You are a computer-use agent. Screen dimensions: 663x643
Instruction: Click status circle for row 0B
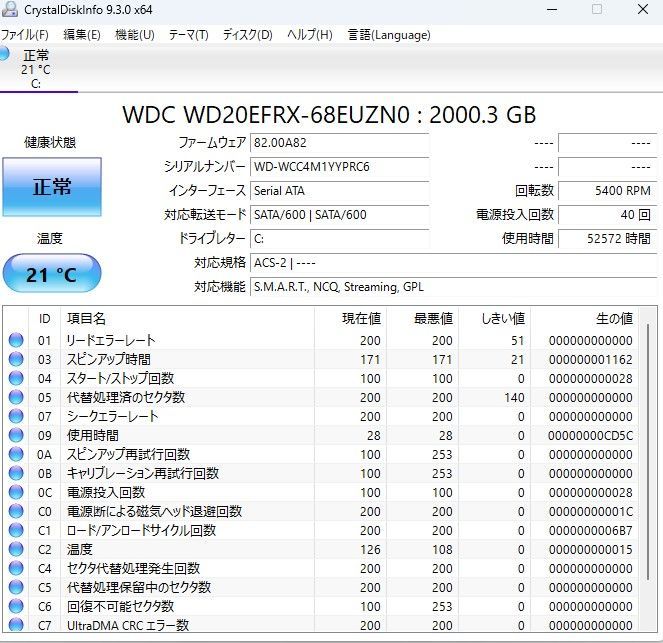16,473
